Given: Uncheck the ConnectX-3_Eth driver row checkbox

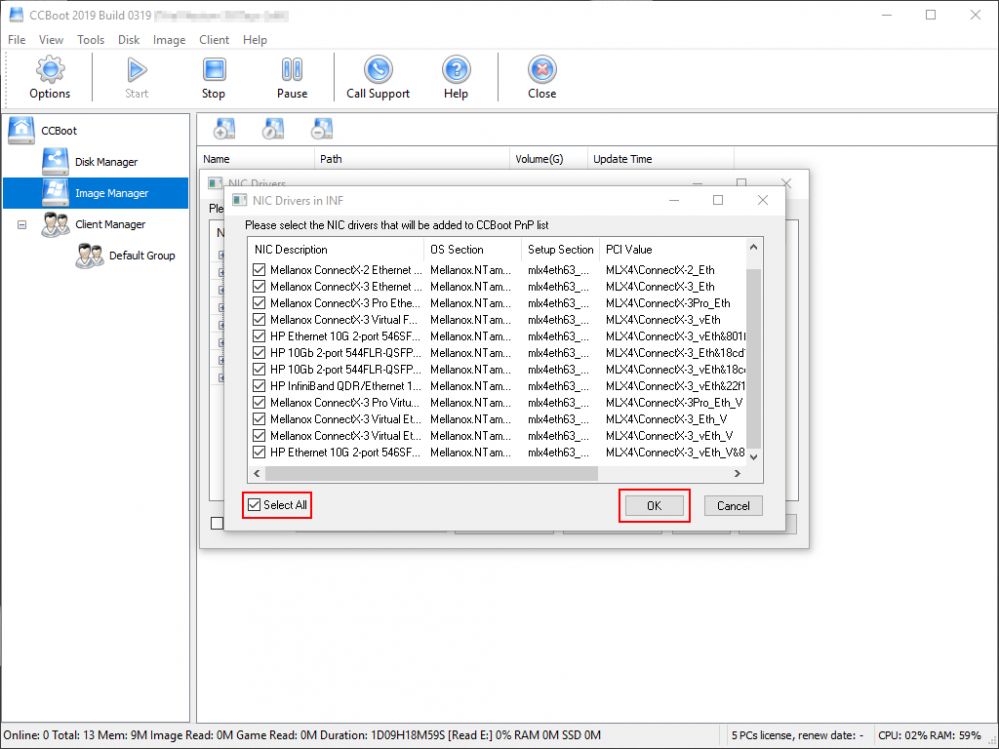Looking at the screenshot, I should pyautogui.click(x=259, y=287).
